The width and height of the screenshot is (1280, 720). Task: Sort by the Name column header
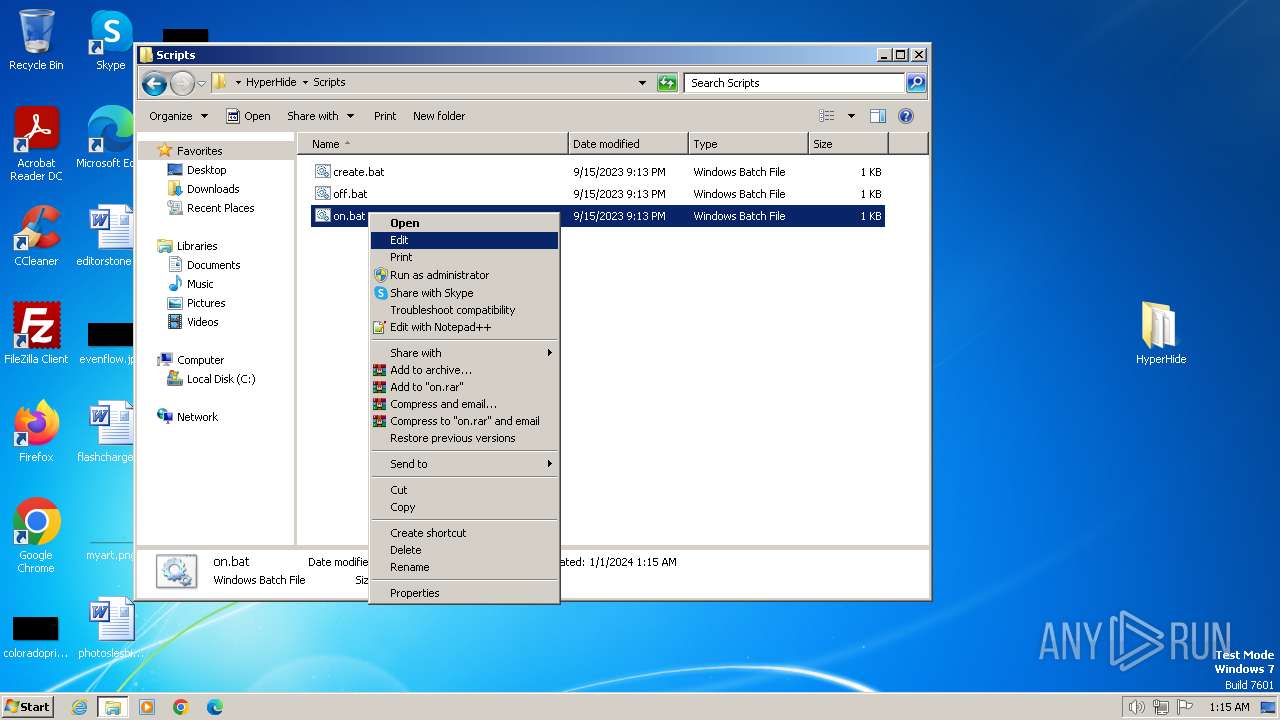click(x=432, y=144)
